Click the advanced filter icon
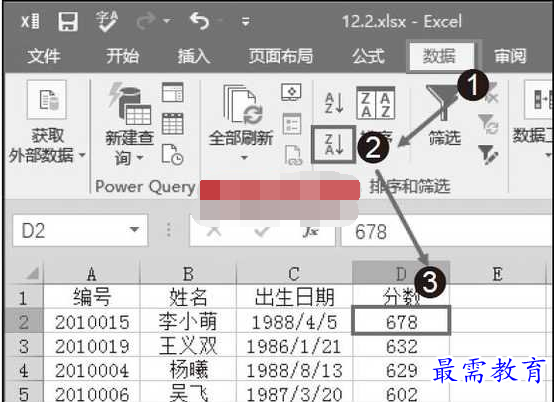The height and width of the screenshot is (402, 554). point(488,155)
